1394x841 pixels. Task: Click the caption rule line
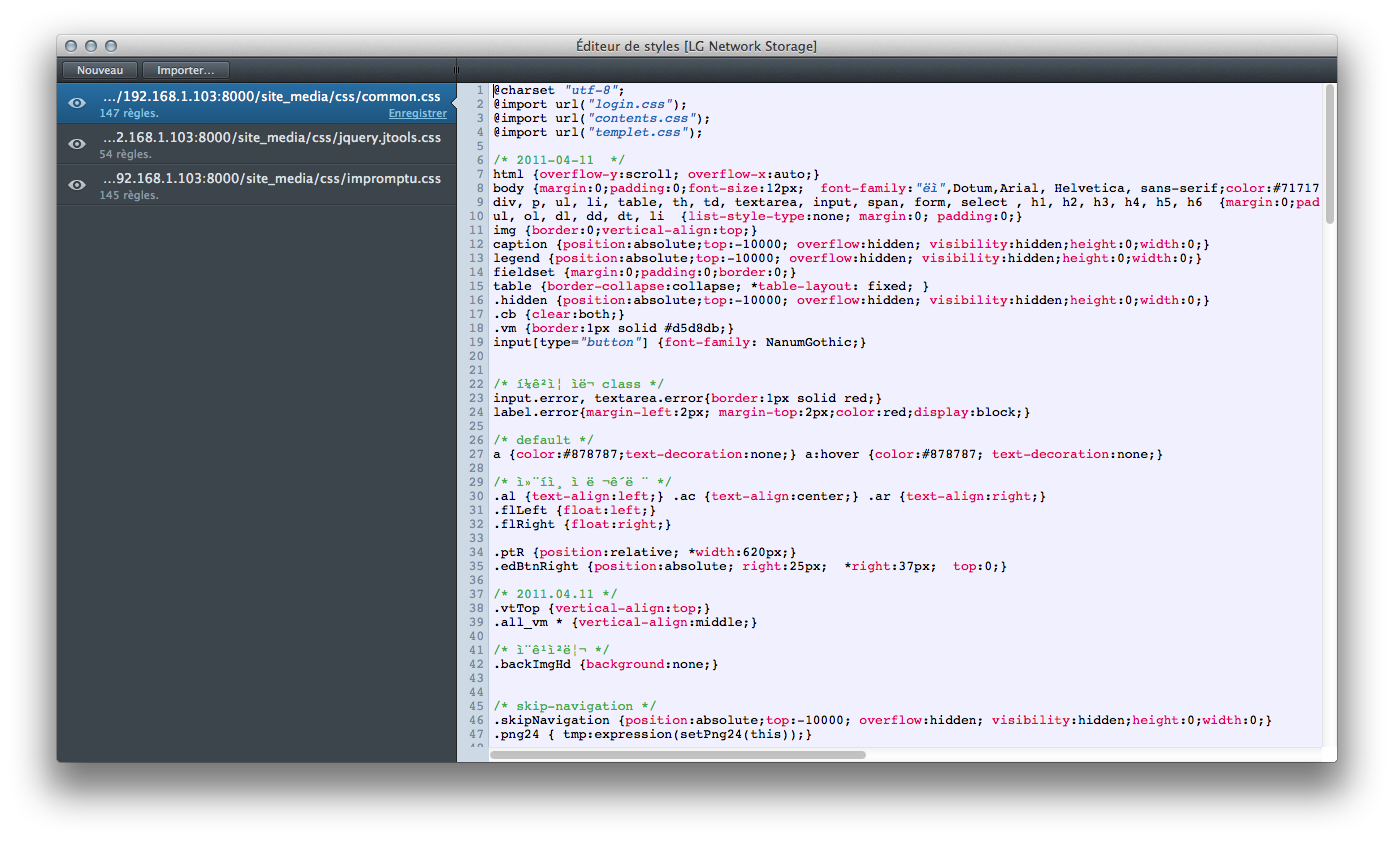(852, 244)
